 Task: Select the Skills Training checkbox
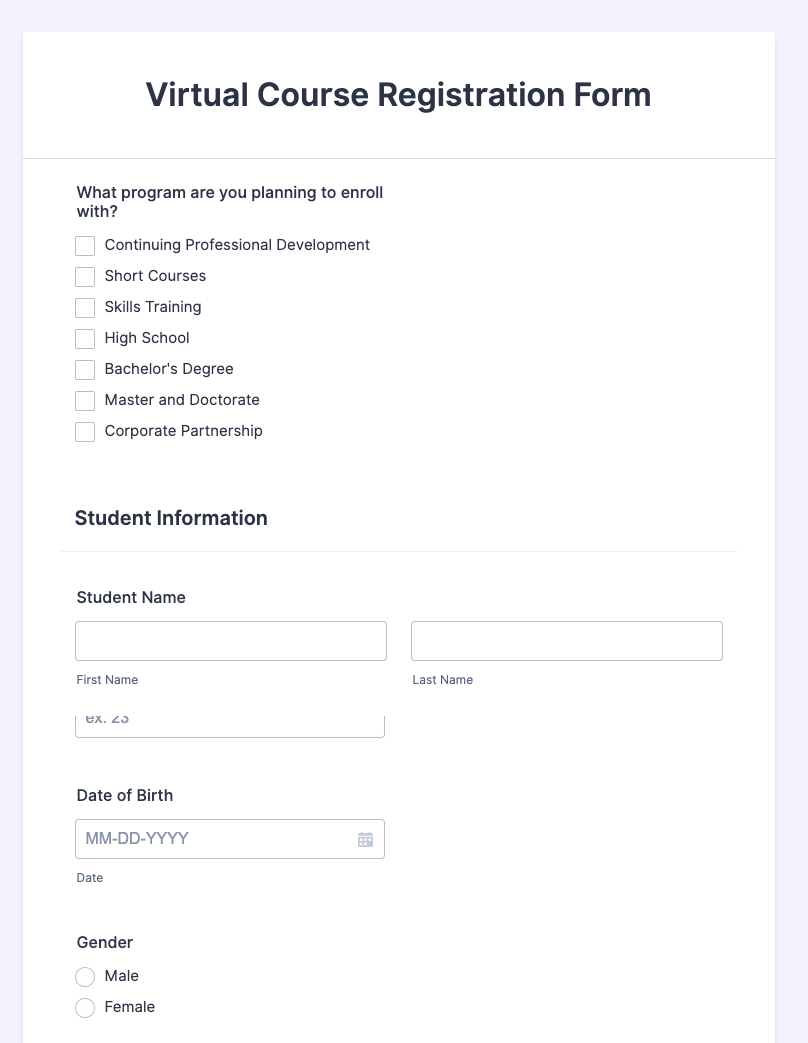(x=85, y=308)
